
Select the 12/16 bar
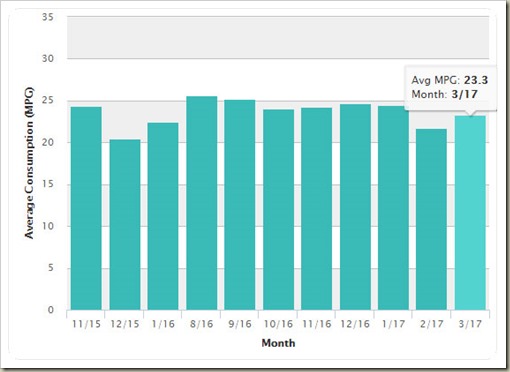pyautogui.click(x=355, y=207)
